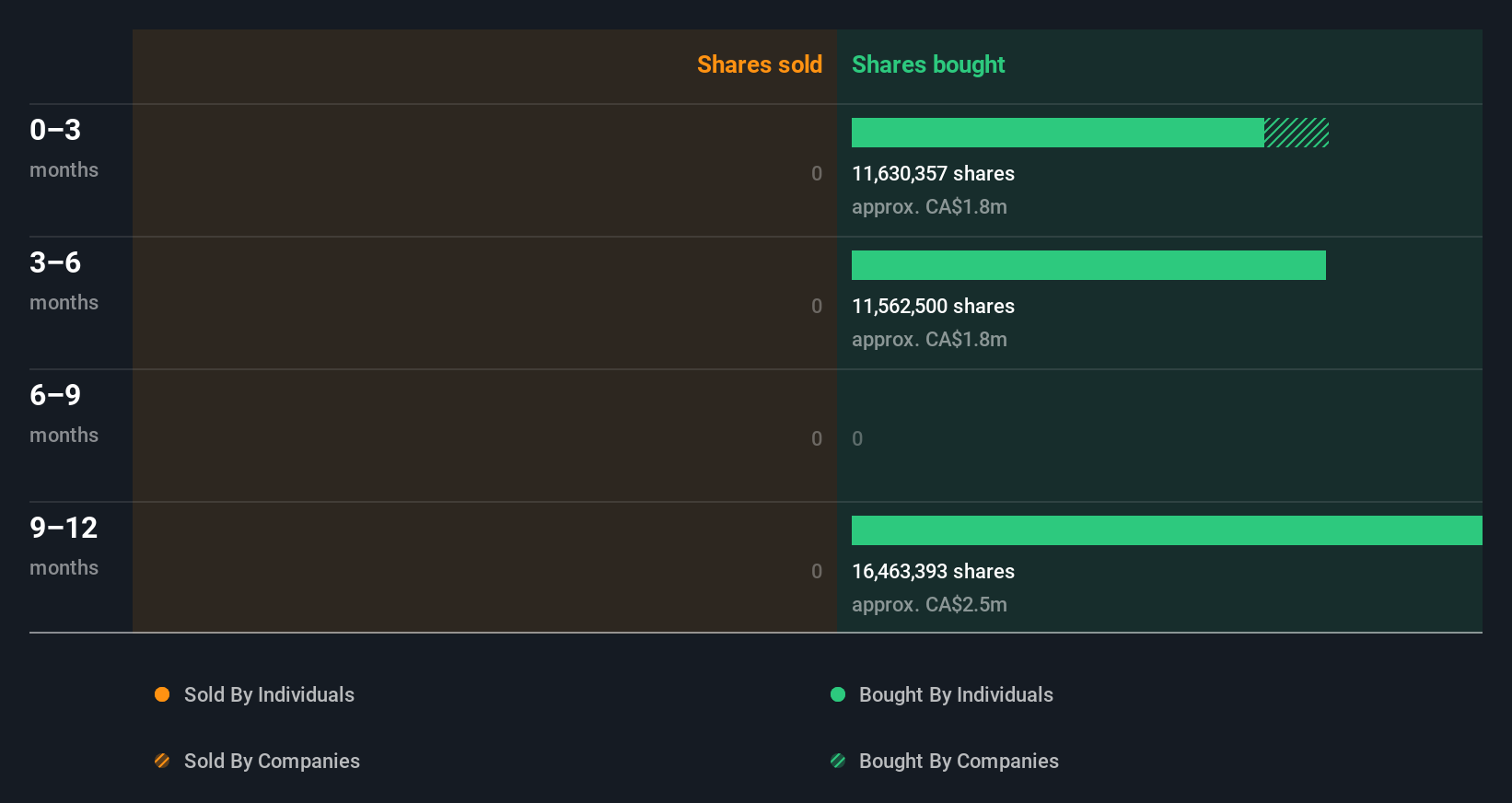Click the 11,562,500 shares value
Screen dimensions: 1512x803
933,307
